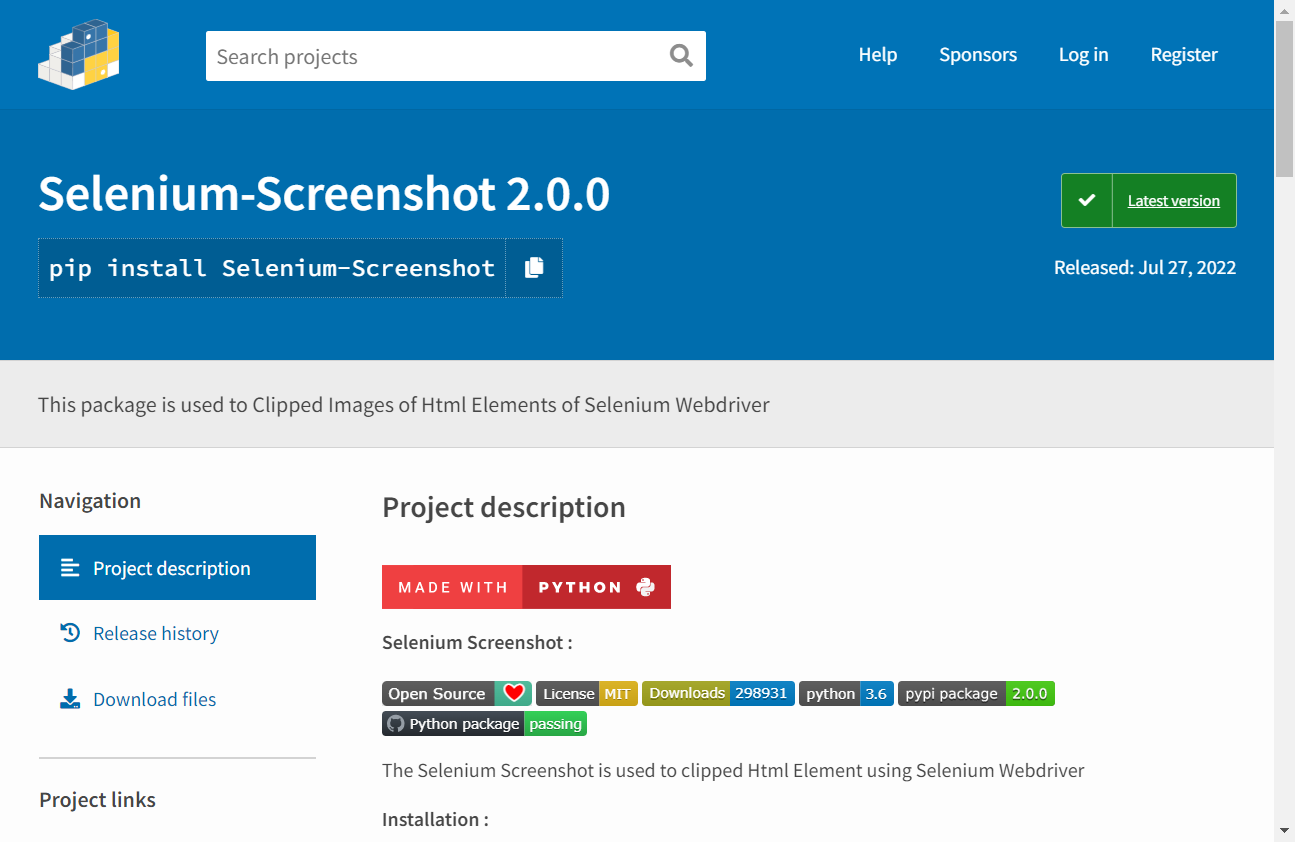1295x842 pixels.
Task: Click the Python package passing badge
Action: [484, 724]
